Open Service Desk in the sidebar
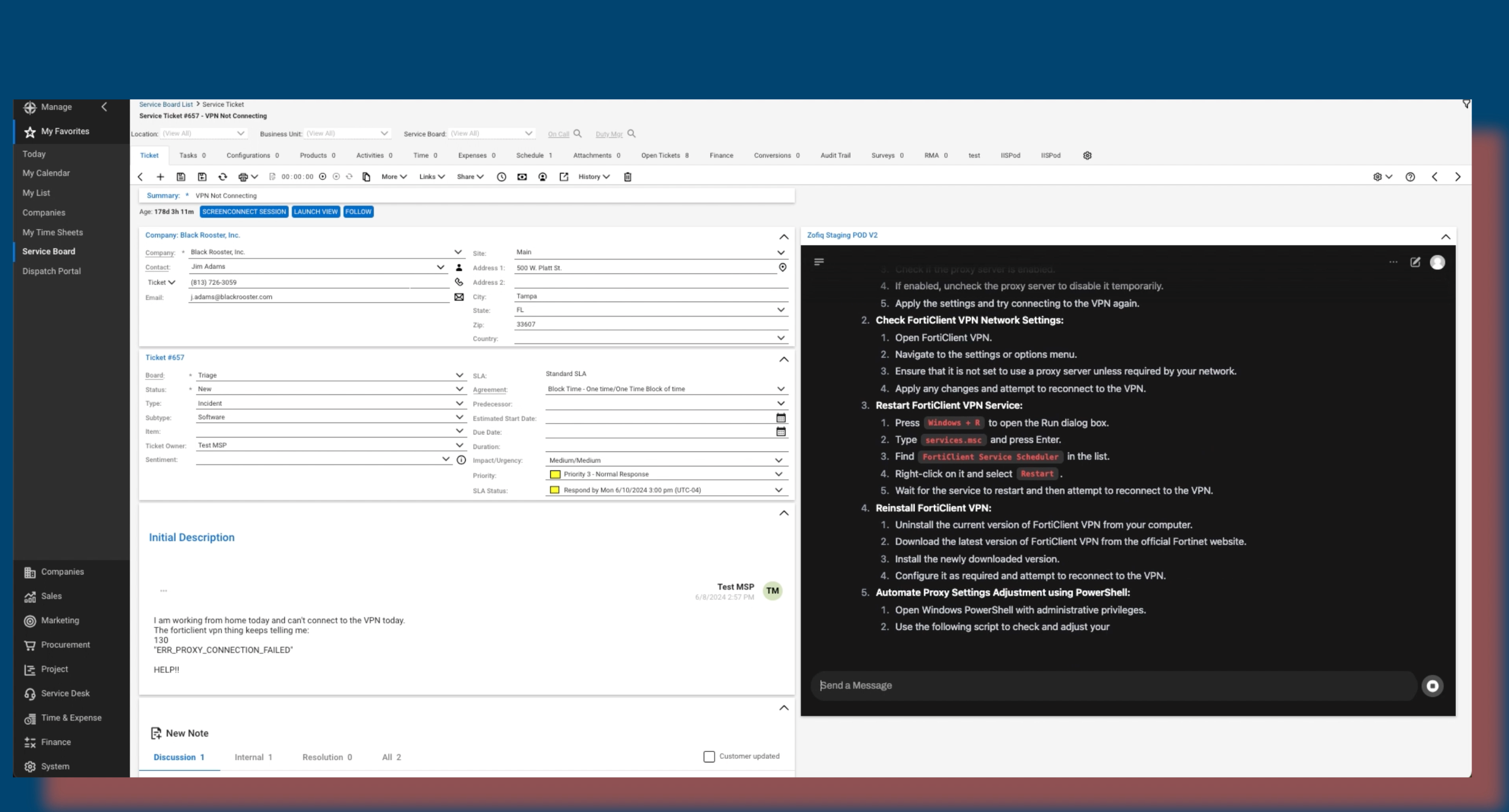The height and width of the screenshot is (812, 1509). click(64, 693)
